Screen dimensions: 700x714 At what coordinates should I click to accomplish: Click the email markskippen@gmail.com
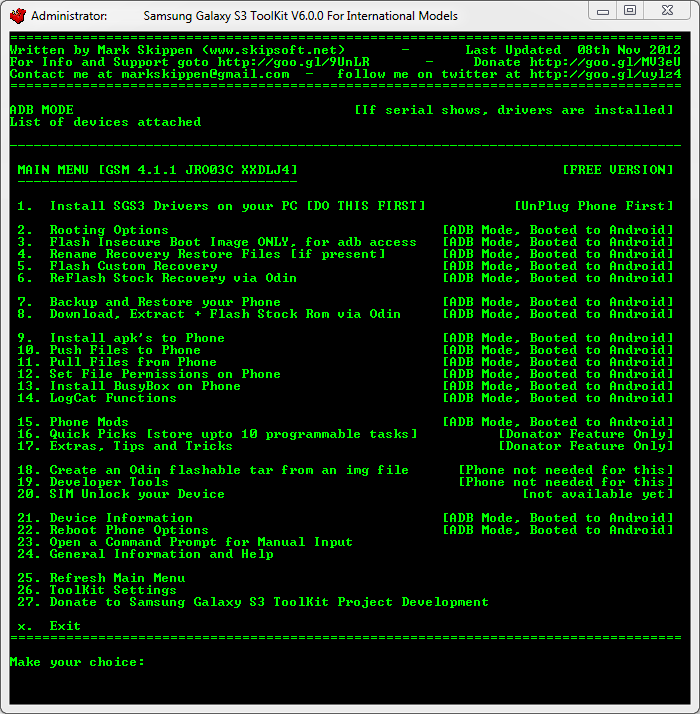tap(205, 74)
